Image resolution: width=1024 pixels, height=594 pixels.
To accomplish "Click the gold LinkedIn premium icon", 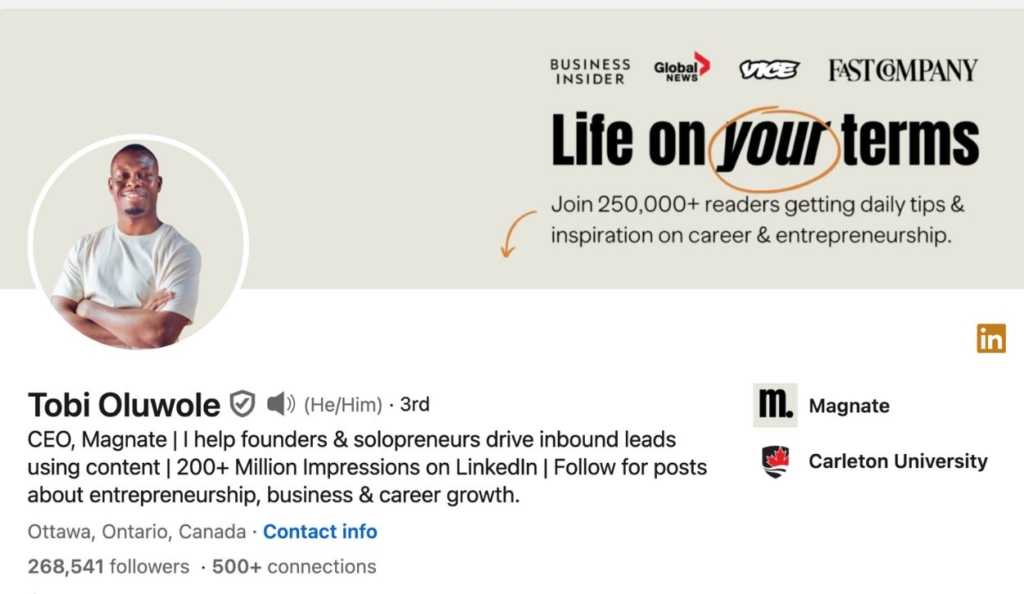I will pyautogui.click(x=991, y=339).
